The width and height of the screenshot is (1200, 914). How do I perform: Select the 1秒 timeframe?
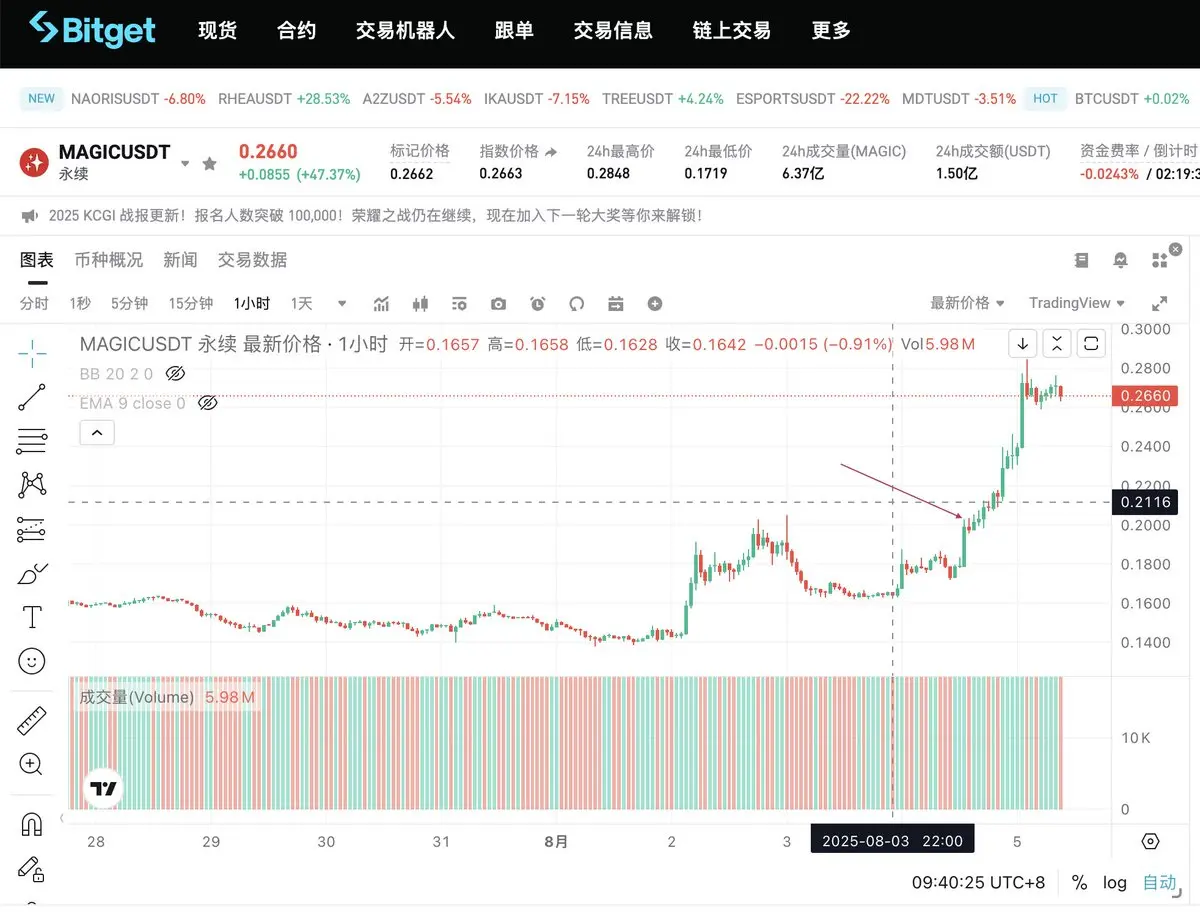[80, 303]
